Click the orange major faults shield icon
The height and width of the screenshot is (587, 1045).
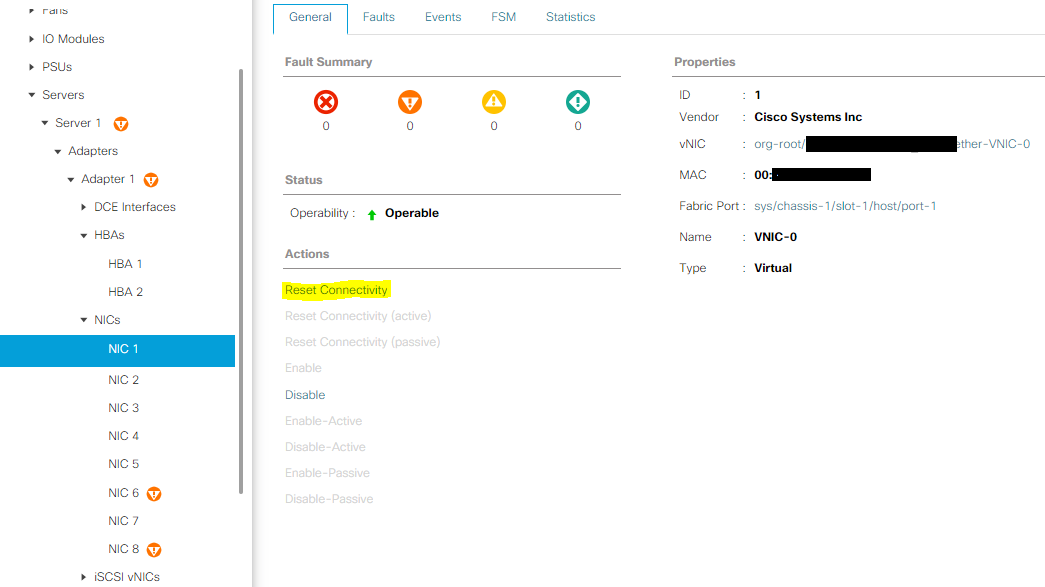click(x=408, y=99)
